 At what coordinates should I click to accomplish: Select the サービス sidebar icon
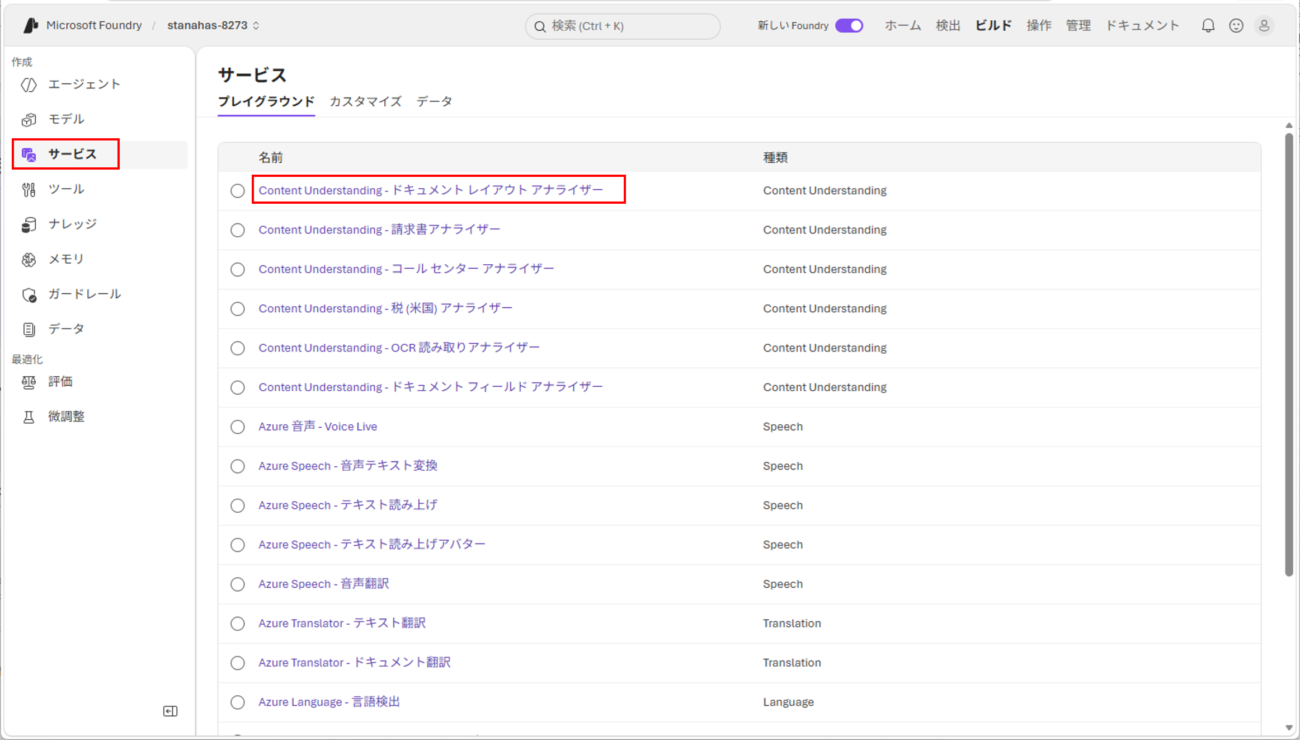point(29,155)
